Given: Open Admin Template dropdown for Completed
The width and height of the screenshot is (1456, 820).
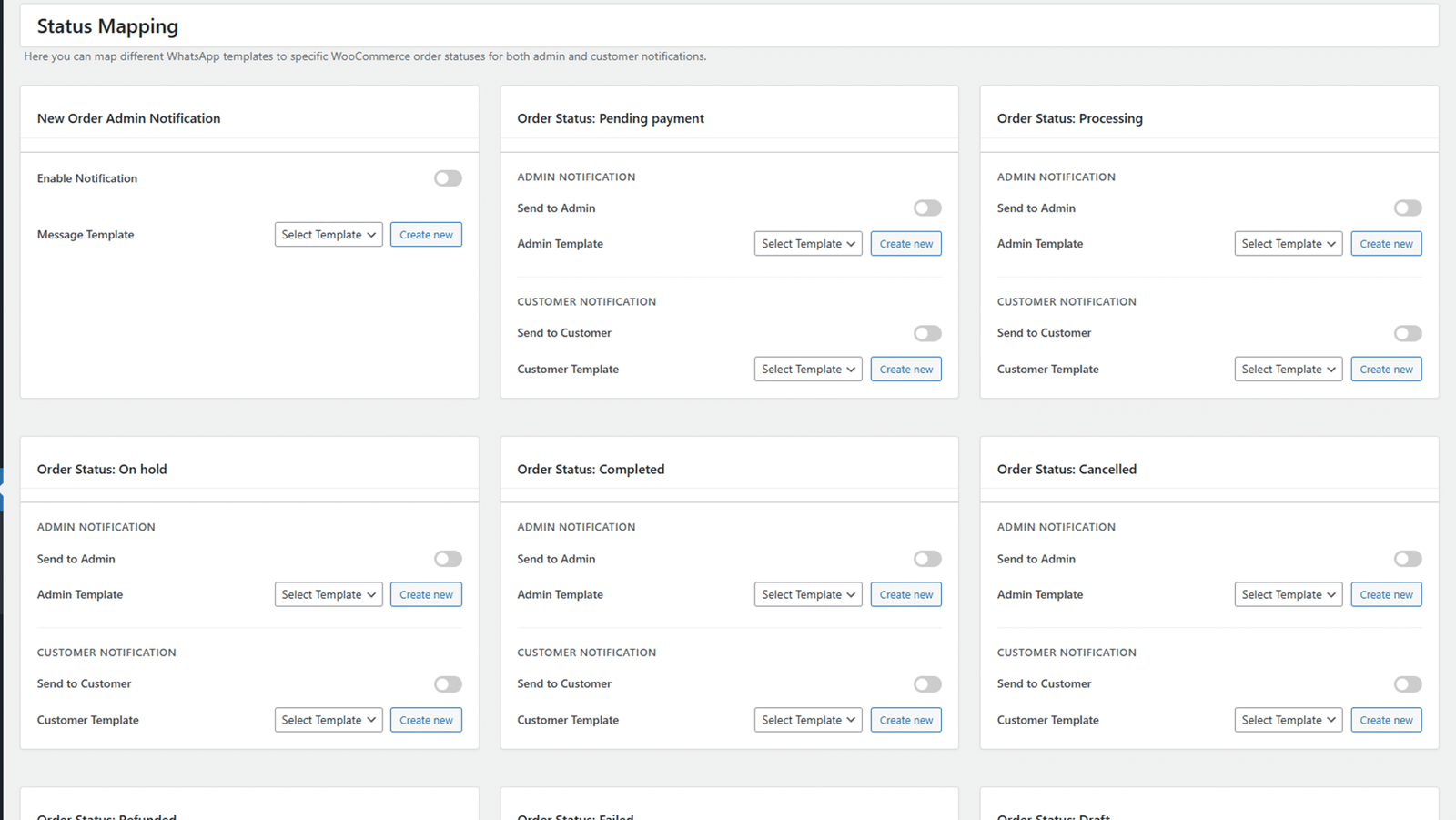Looking at the screenshot, I should click(x=808, y=595).
